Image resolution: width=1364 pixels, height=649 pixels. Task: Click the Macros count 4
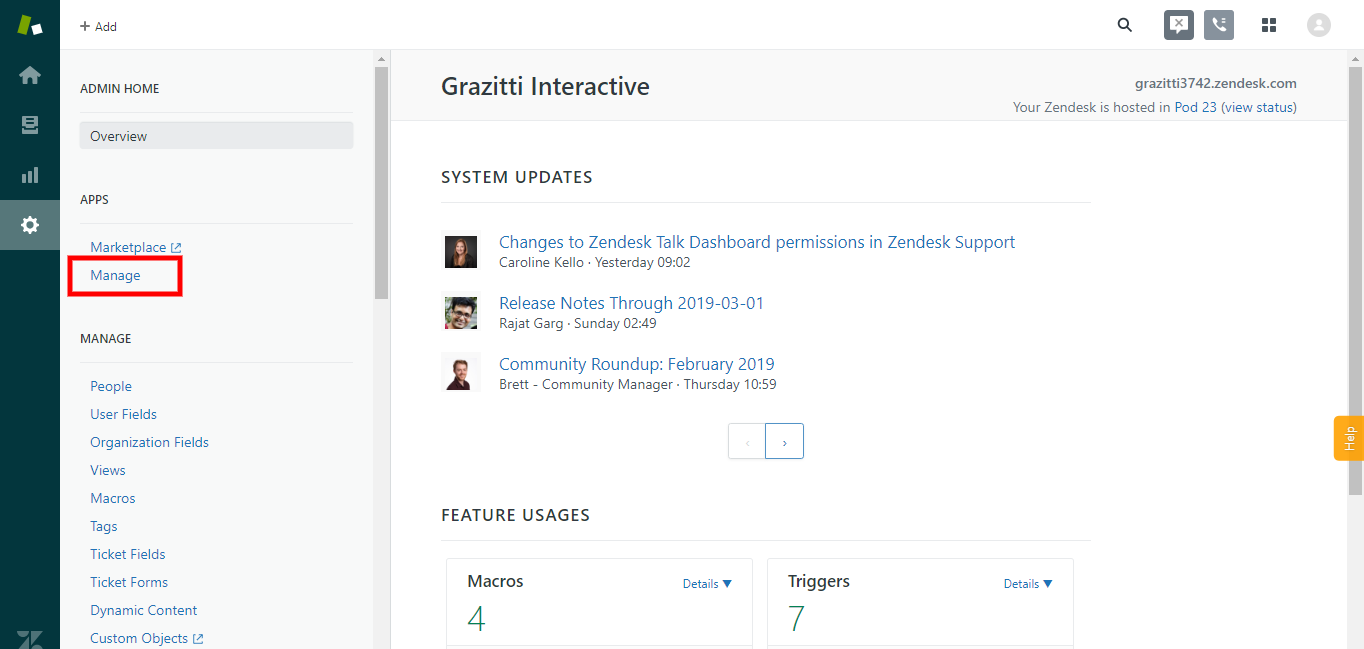[476, 619]
